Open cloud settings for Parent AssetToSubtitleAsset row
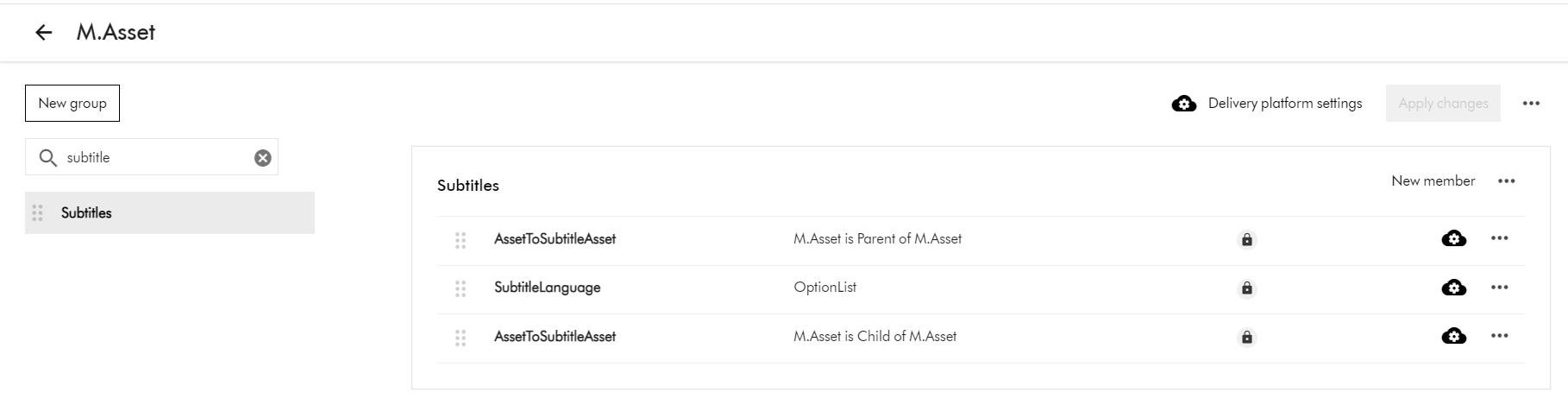The image size is (1568, 405). 1453,238
